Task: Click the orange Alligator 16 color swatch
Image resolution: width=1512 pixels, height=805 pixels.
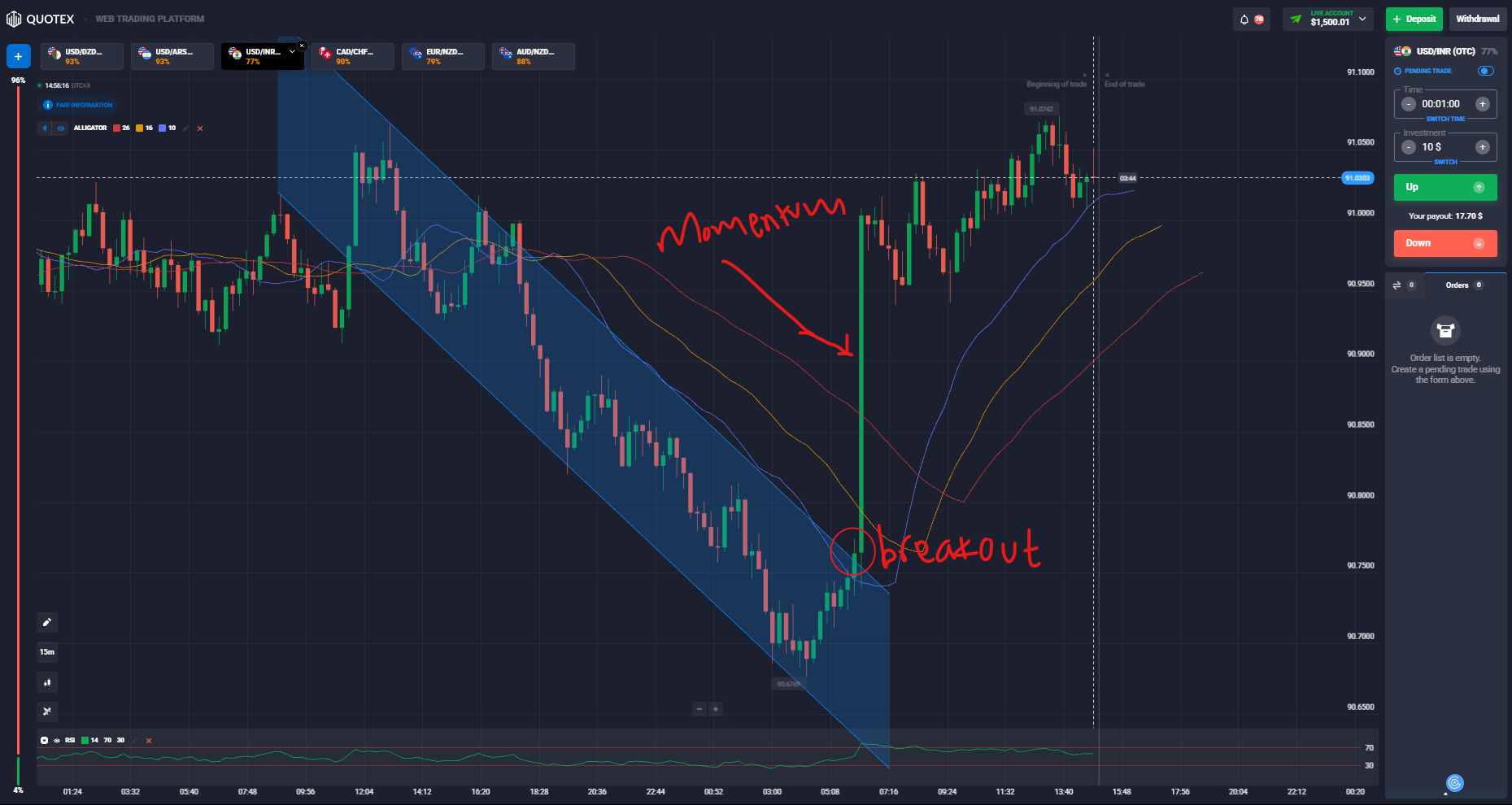Action: (140, 128)
